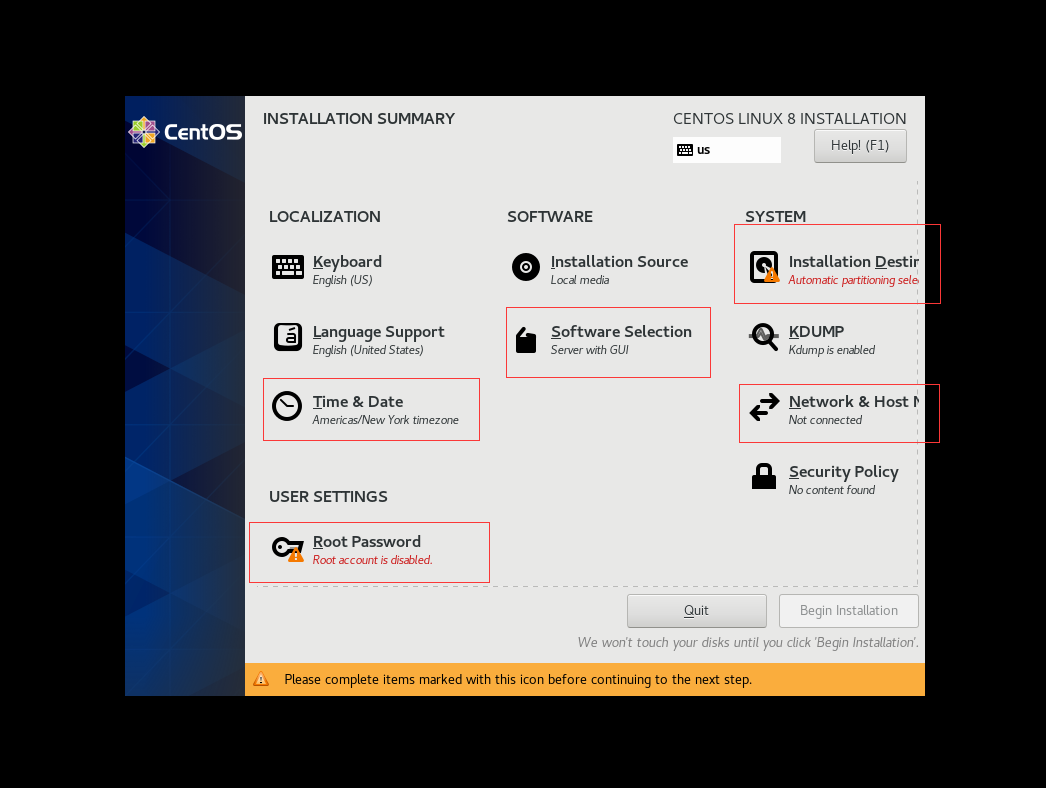The image size is (1046, 788).
Task: Open the Security Policy settings
Action: pyautogui.click(x=825, y=479)
